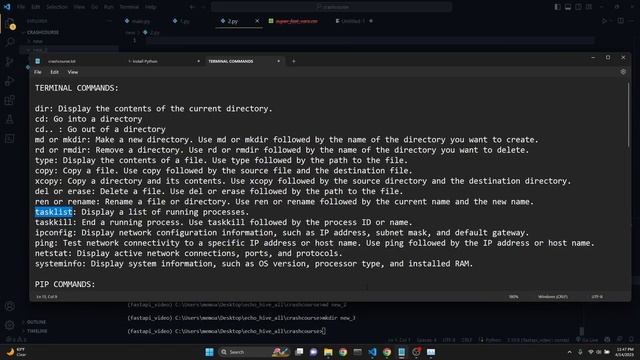Close the TERMINAL COMMANDS Notepad tab

[x=278, y=61]
